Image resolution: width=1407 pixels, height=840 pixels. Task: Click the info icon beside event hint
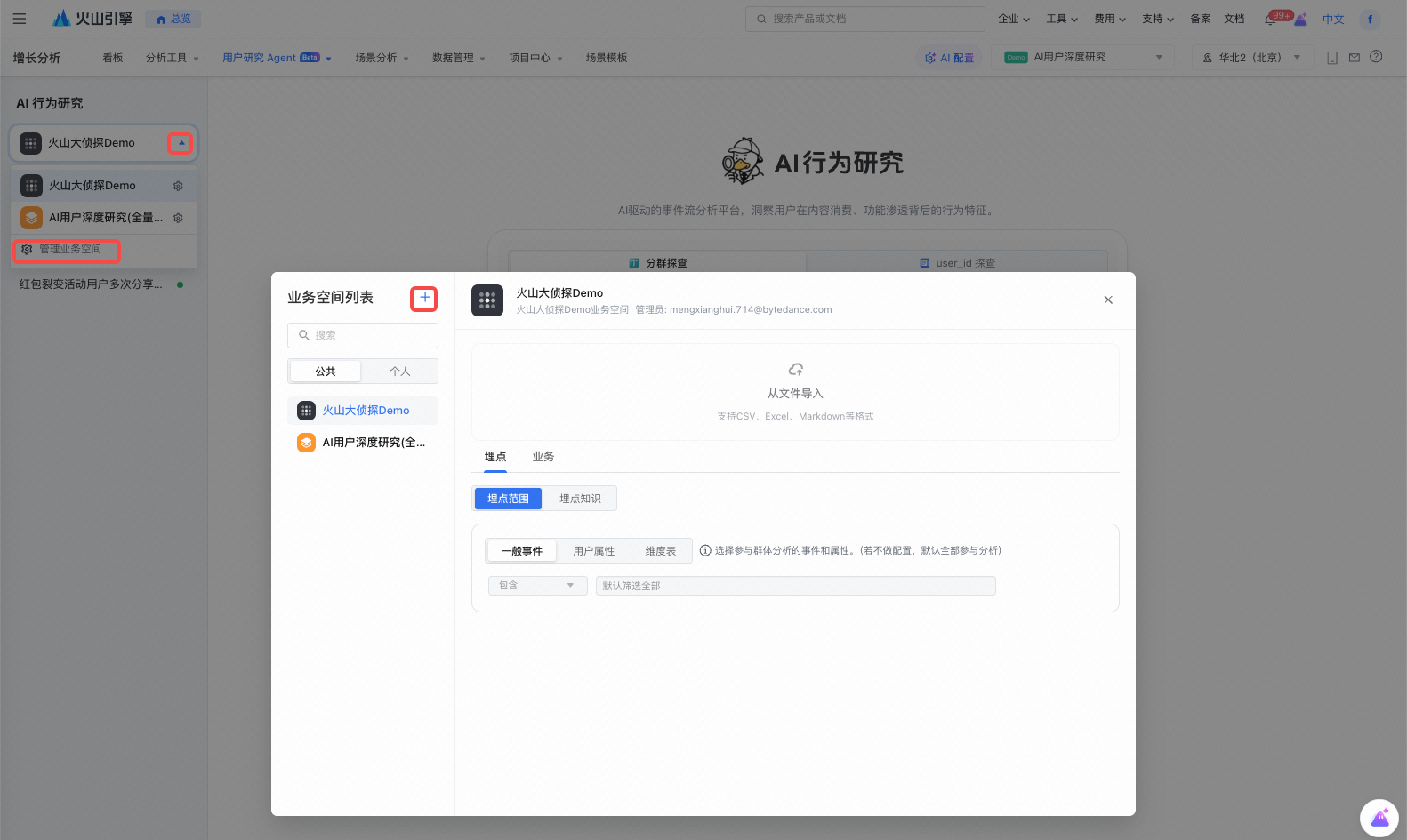(x=705, y=550)
